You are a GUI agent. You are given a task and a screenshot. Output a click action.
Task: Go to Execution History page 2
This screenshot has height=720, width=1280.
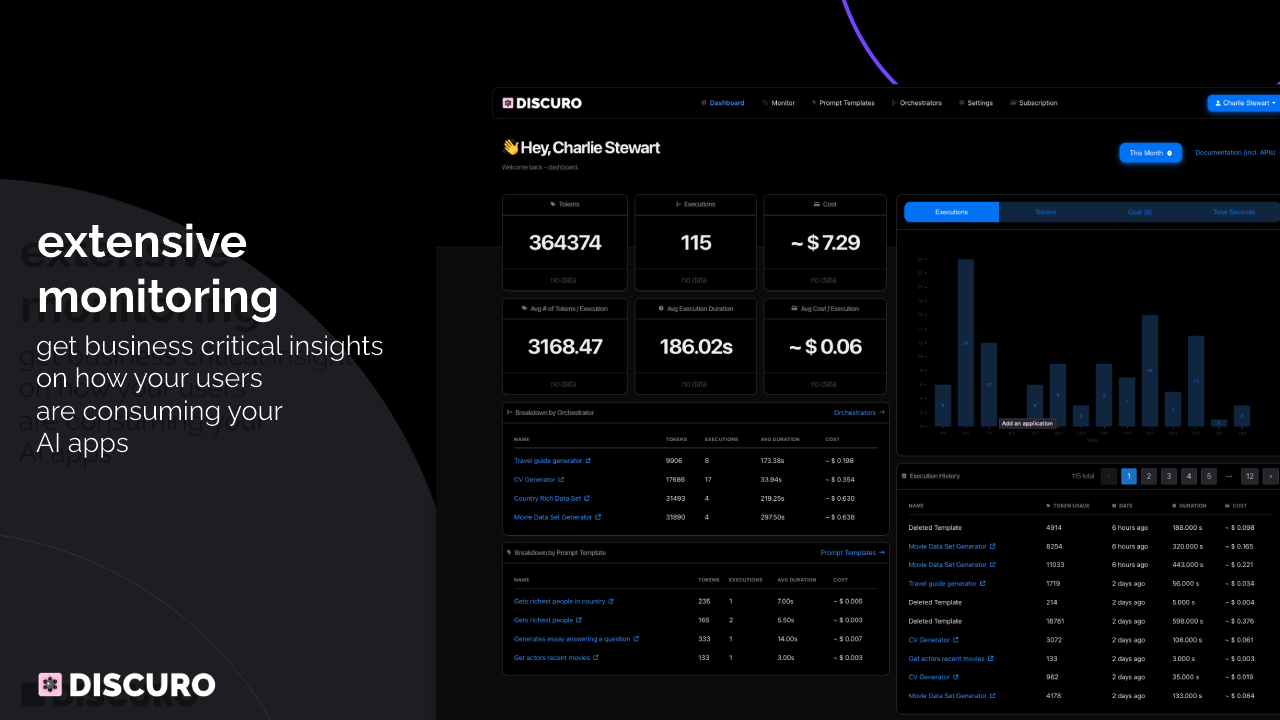tap(1149, 476)
